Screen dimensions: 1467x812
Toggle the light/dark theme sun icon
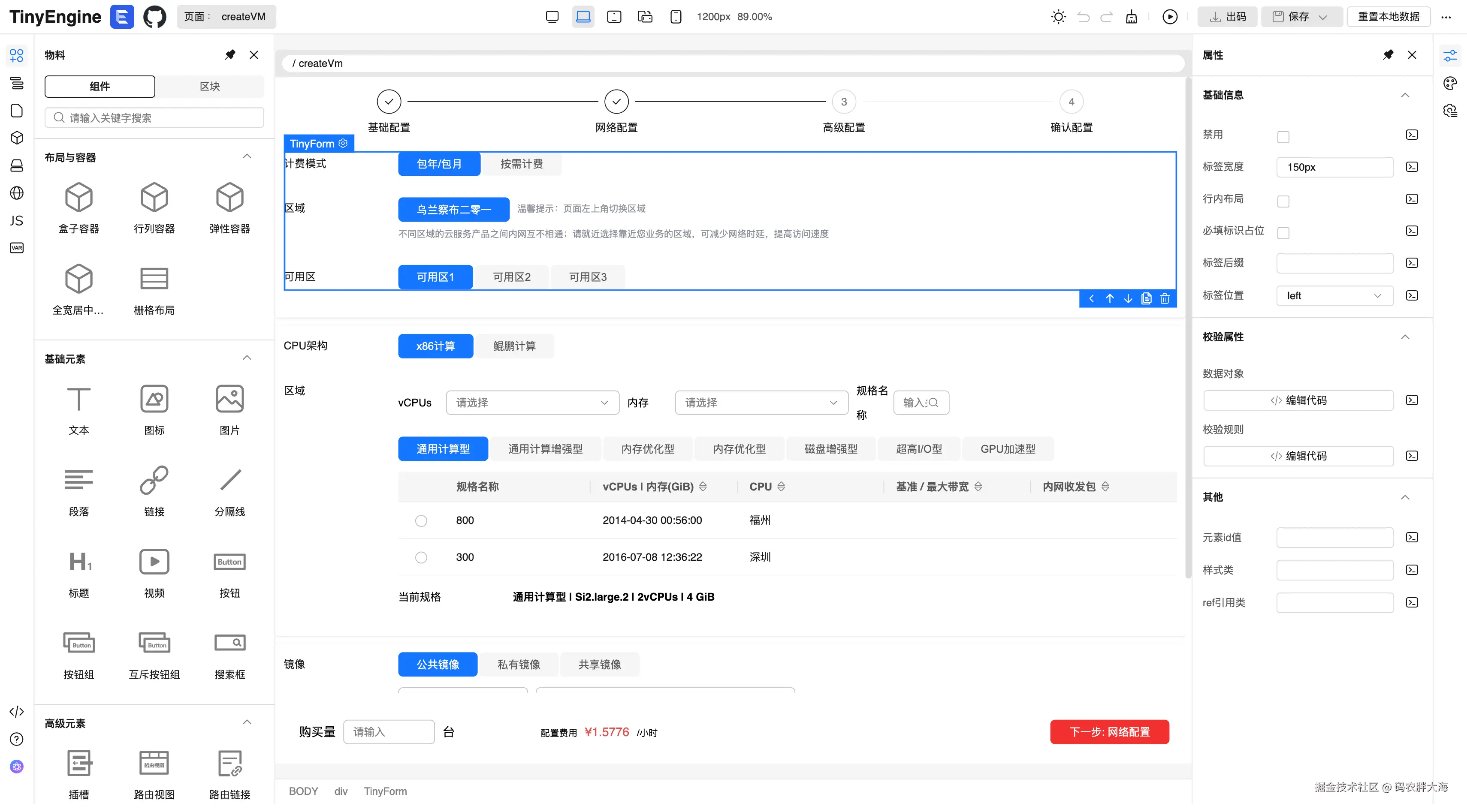(1058, 16)
